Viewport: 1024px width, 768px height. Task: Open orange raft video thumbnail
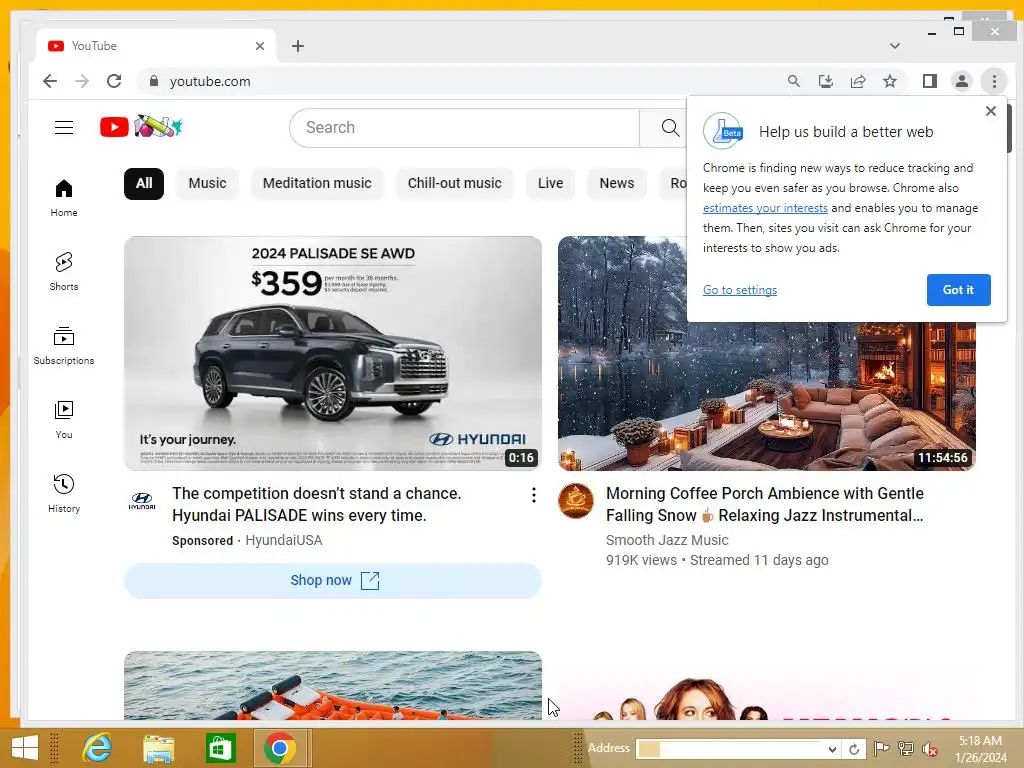tap(332, 686)
